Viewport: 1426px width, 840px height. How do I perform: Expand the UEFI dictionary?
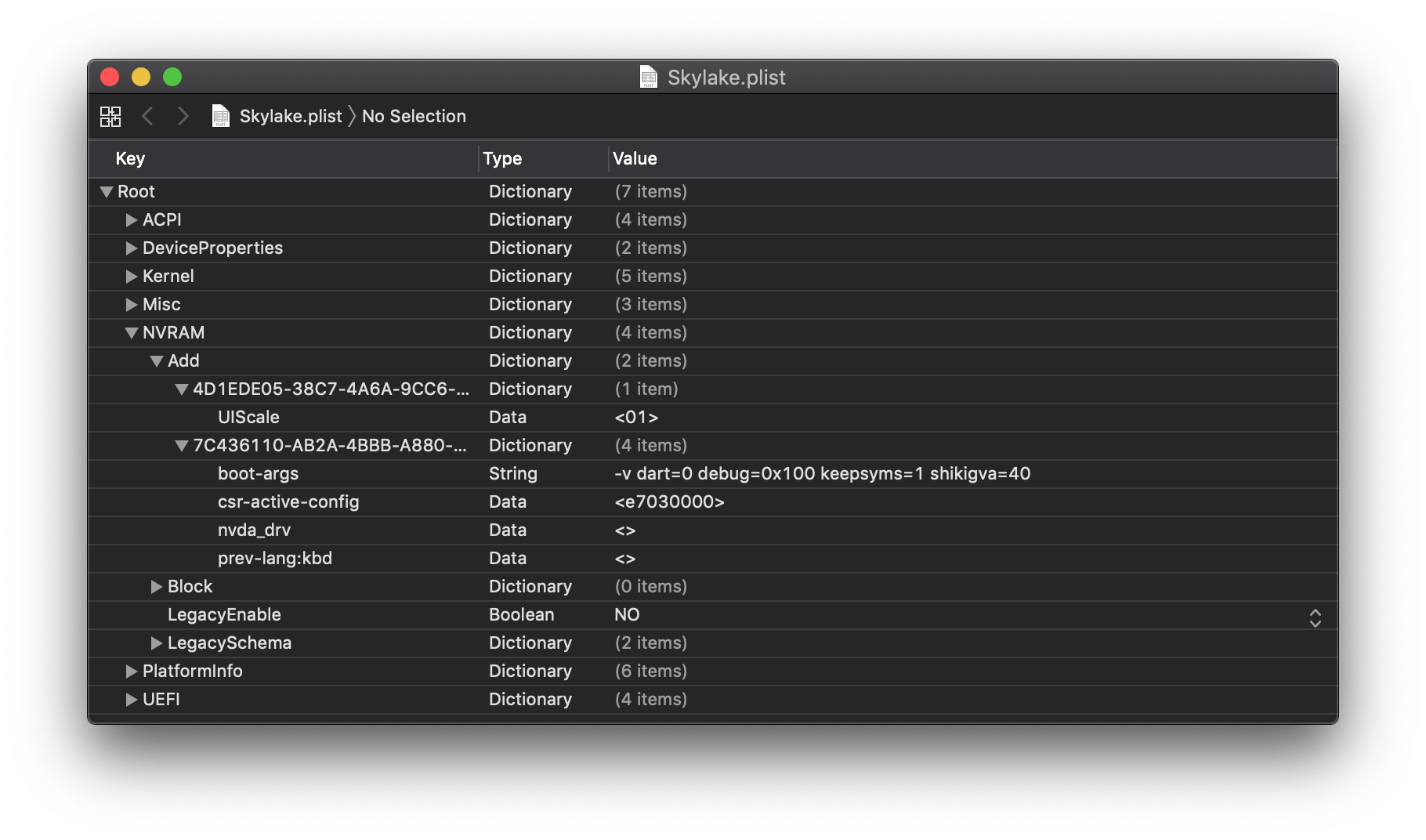132,700
